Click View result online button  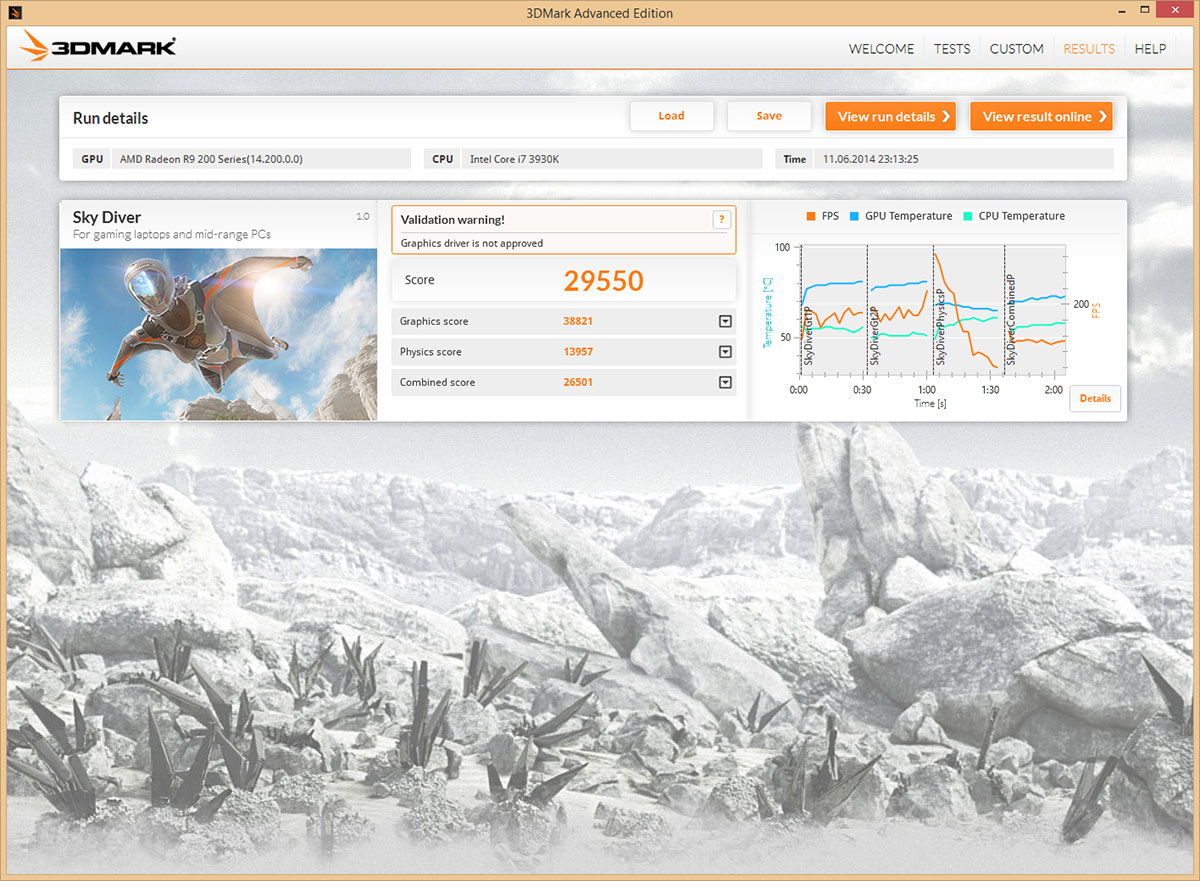click(x=1041, y=116)
